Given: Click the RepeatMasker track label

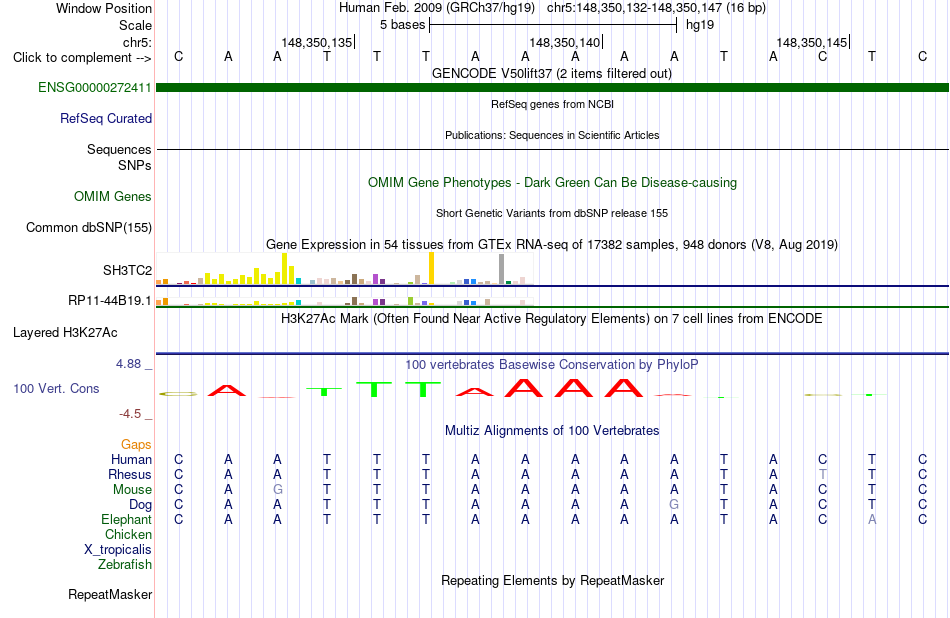Looking at the screenshot, I should point(110,594).
